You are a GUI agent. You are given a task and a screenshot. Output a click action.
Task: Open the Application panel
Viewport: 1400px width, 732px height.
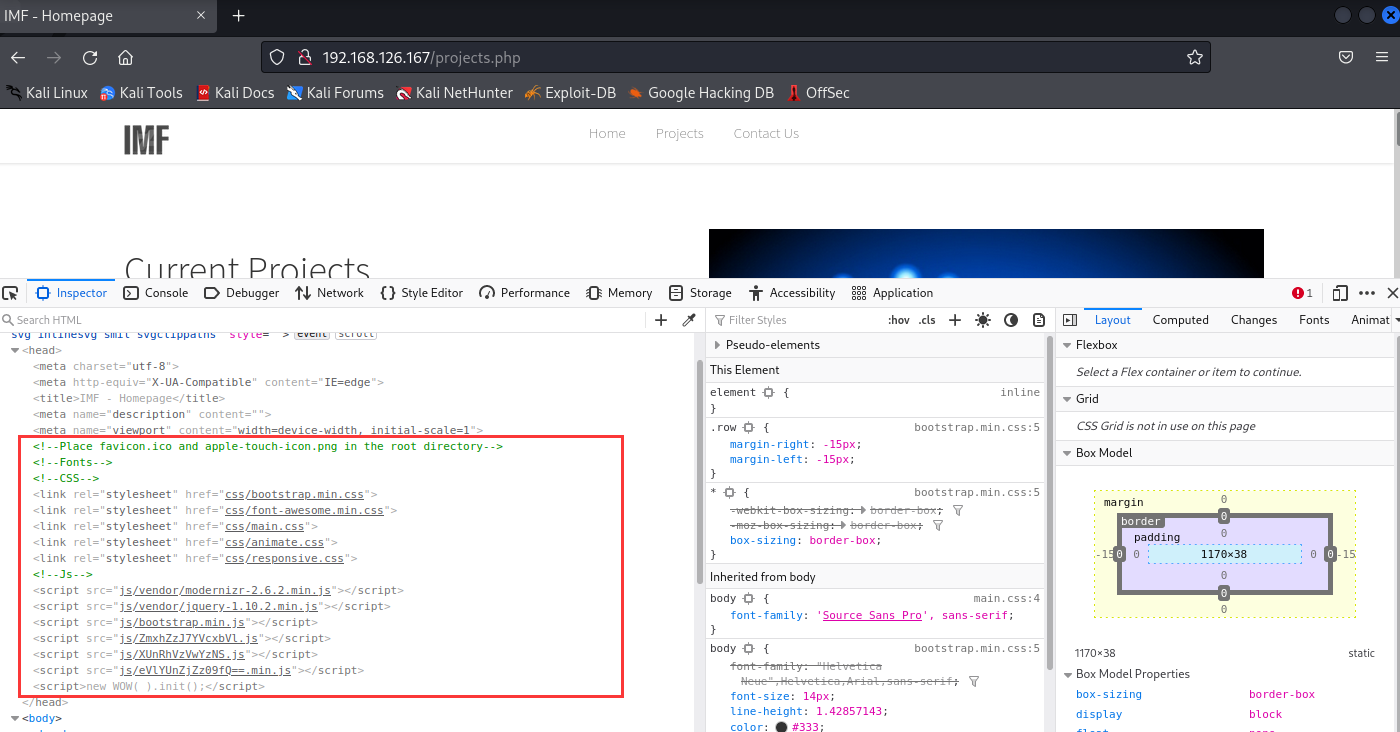(x=892, y=293)
